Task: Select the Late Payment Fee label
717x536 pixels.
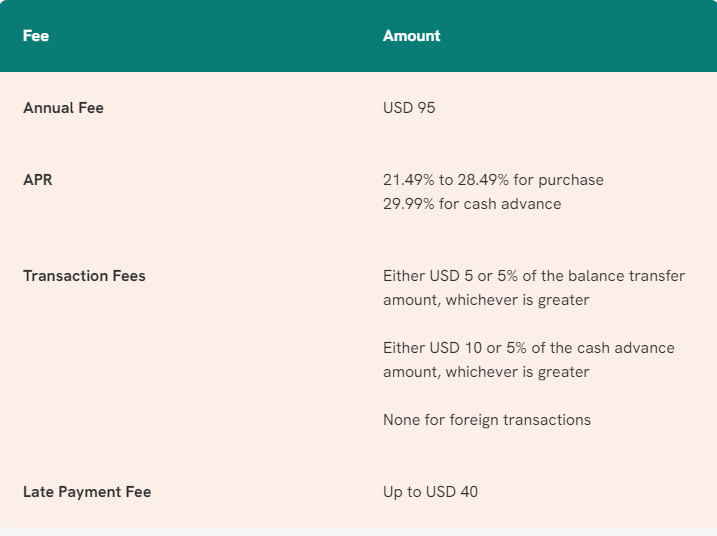Action: pyautogui.click(x=87, y=492)
